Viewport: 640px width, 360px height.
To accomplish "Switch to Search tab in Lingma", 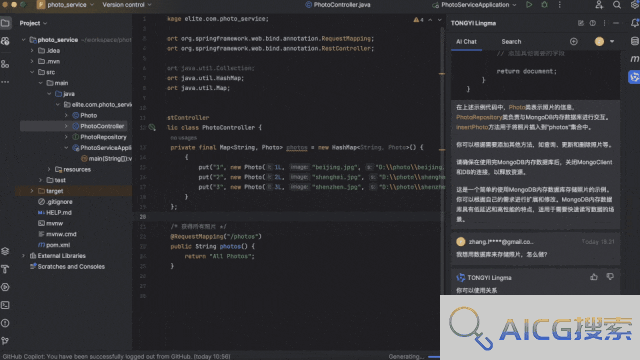I will pyautogui.click(x=511, y=42).
